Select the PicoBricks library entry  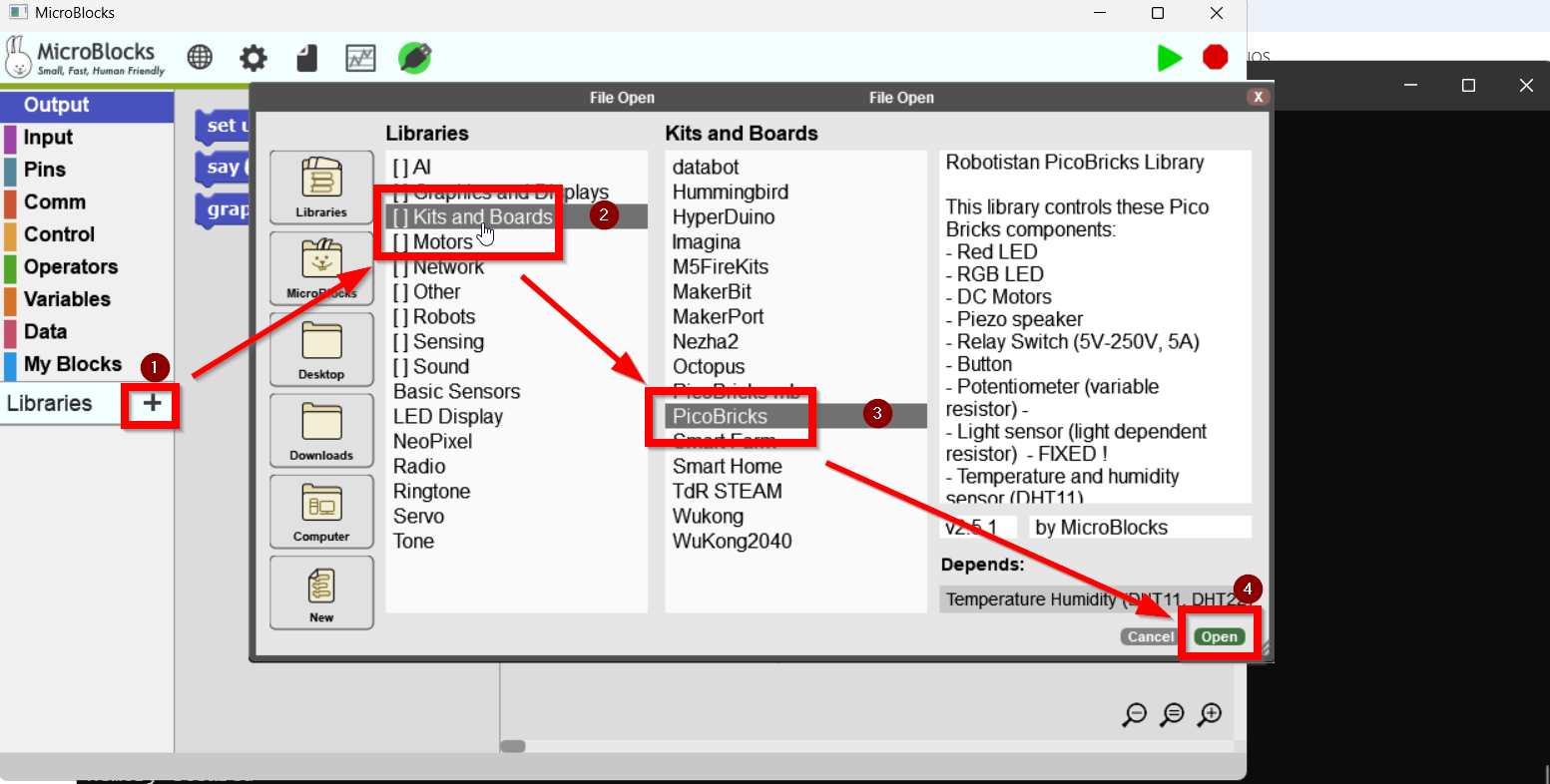click(x=796, y=416)
